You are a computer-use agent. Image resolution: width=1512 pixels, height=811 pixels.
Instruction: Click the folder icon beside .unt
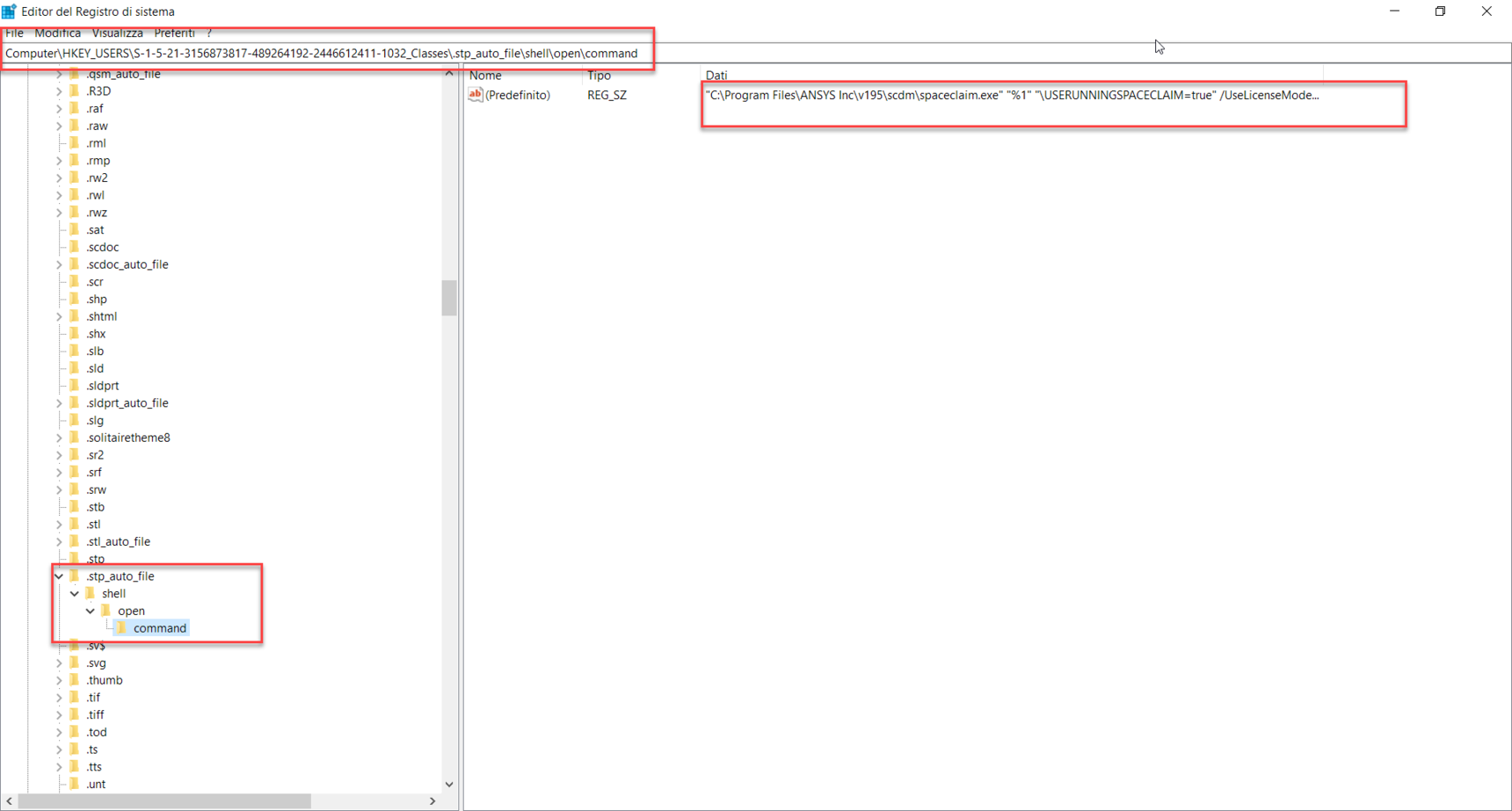[75, 785]
